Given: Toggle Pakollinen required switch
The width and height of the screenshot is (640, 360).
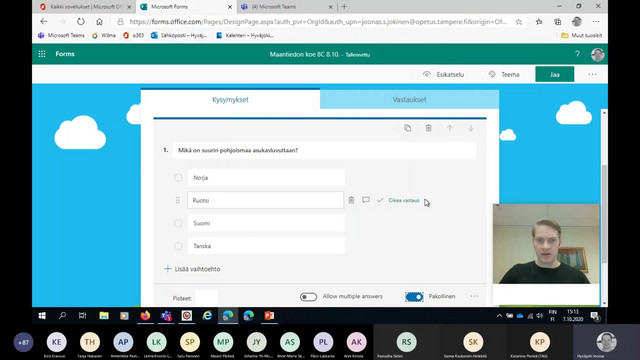Looking at the screenshot, I should [414, 297].
